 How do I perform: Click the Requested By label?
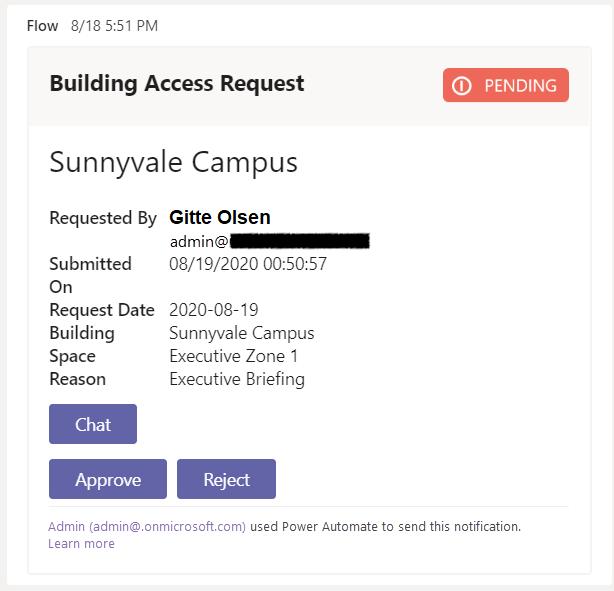(103, 218)
